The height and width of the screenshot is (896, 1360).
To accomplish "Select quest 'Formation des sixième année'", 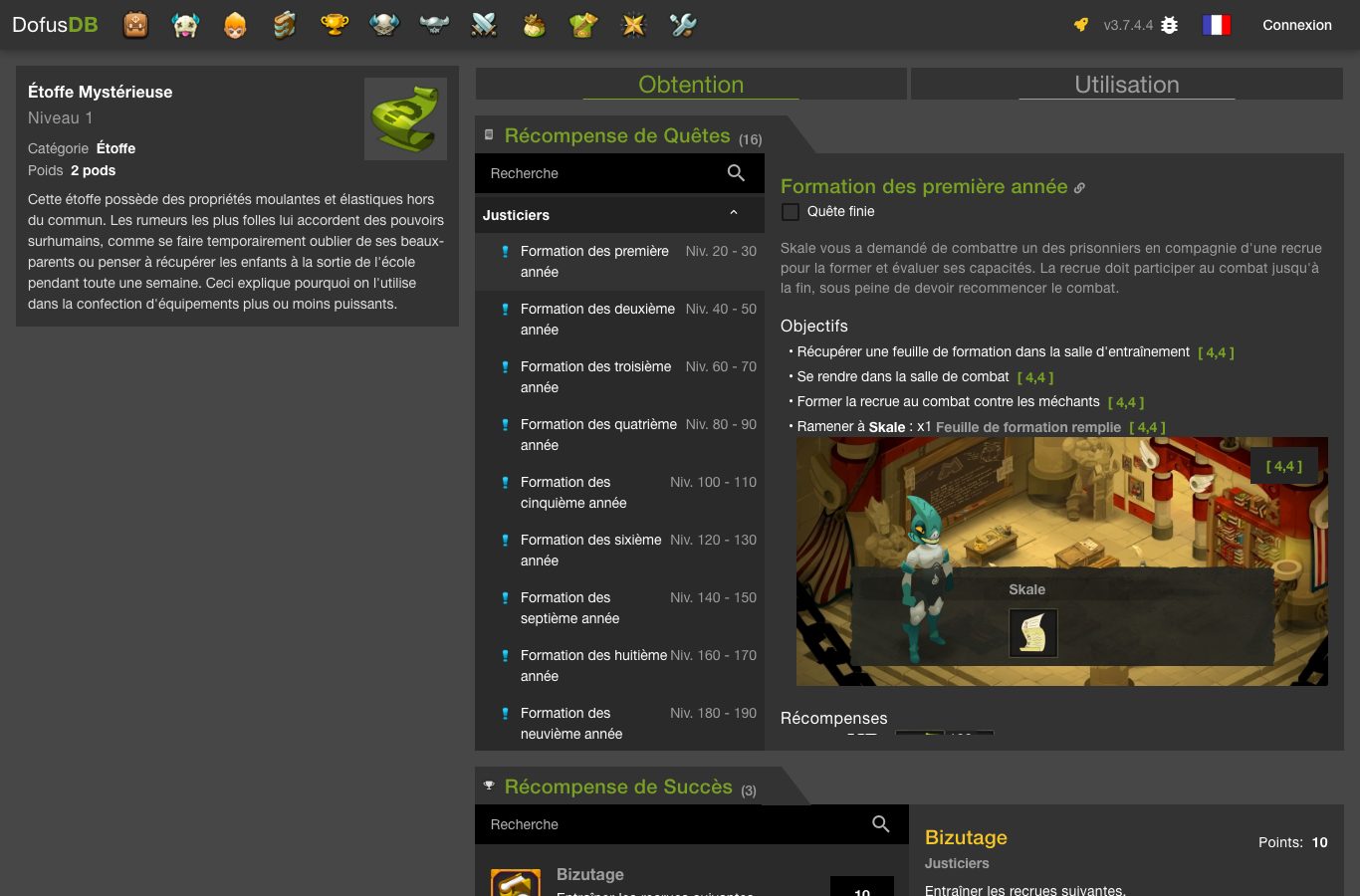I will coord(619,551).
